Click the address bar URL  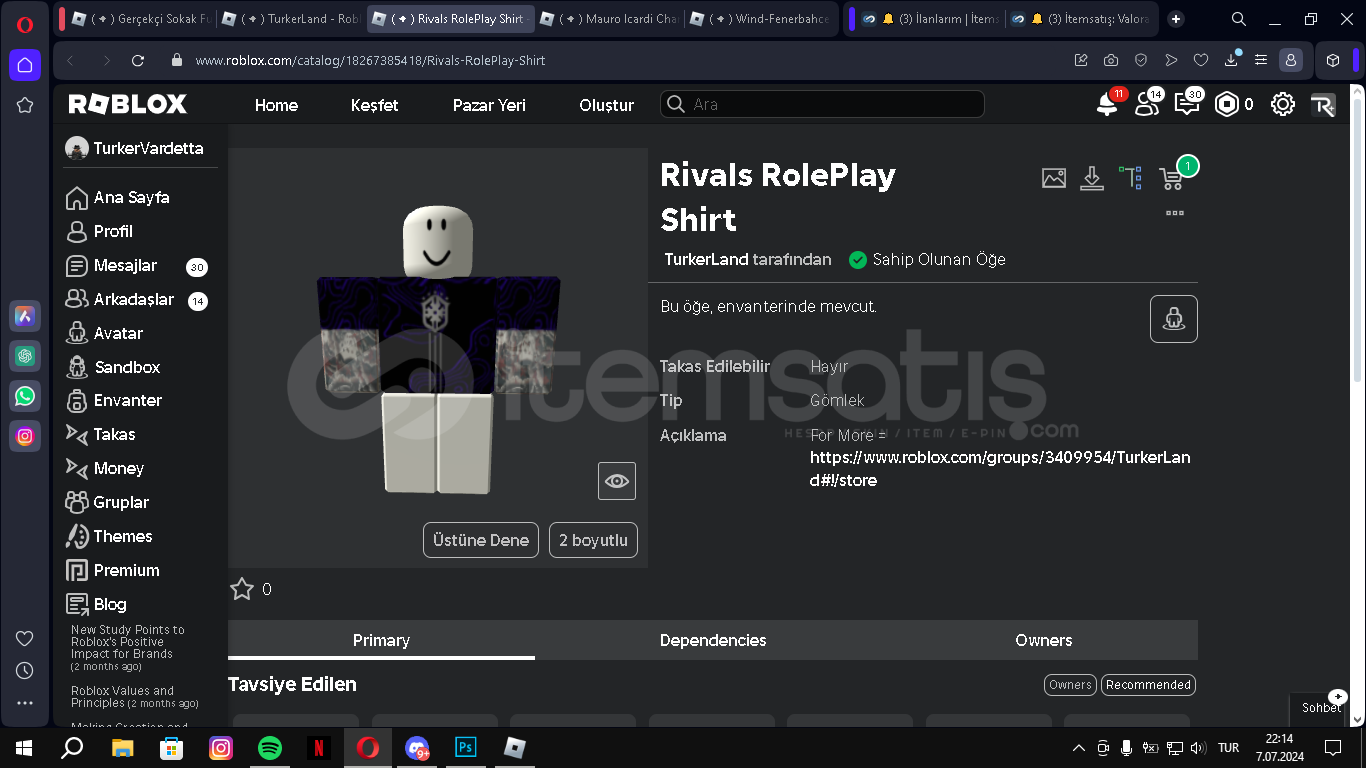point(370,60)
